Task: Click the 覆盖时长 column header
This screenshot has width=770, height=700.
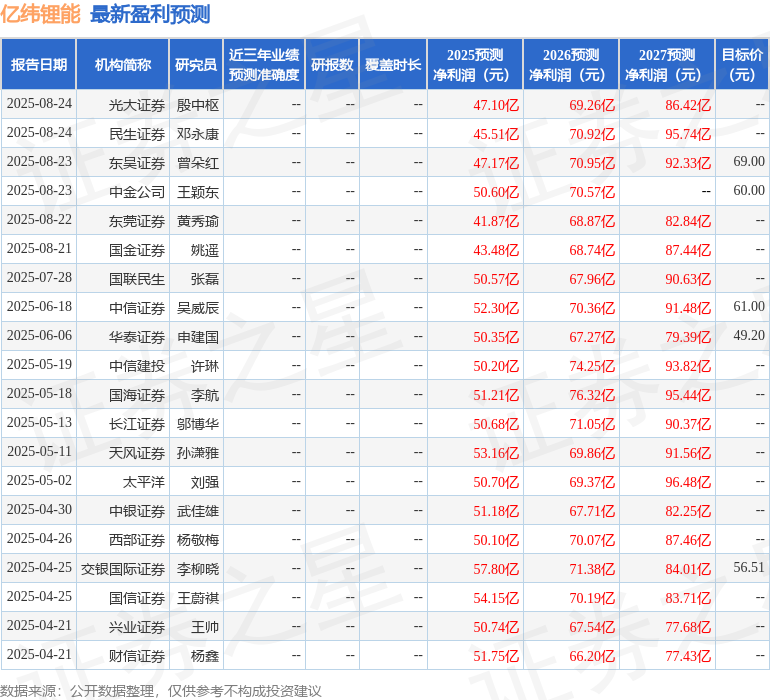Action: pyautogui.click(x=393, y=64)
